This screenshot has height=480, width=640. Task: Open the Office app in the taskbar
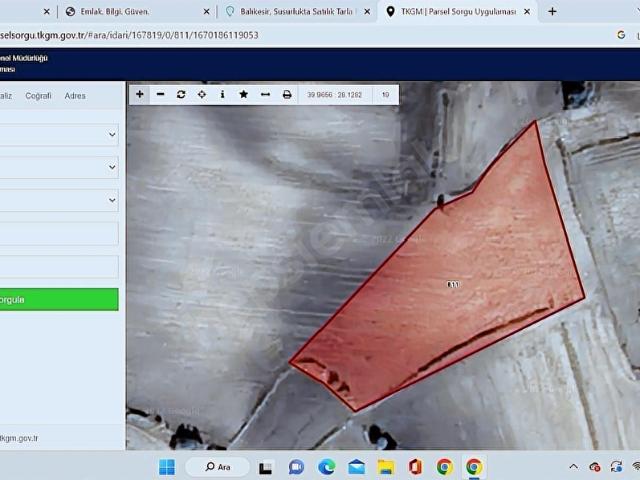[x=415, y=467]
